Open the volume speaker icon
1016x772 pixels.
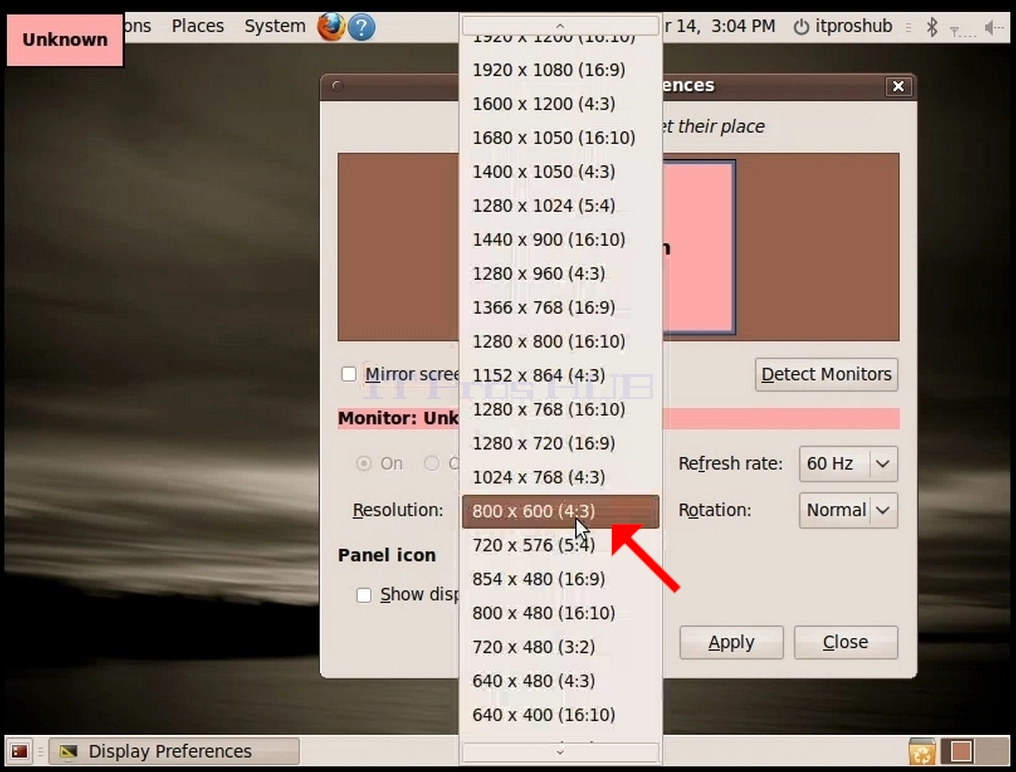pos(993,27)
